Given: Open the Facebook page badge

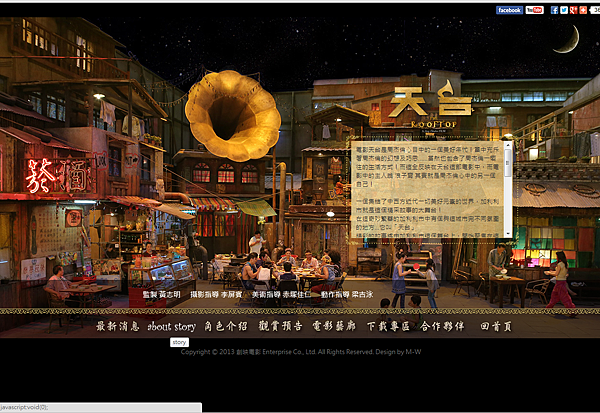Looking at the screenshot, I should (x=509, y=10).
